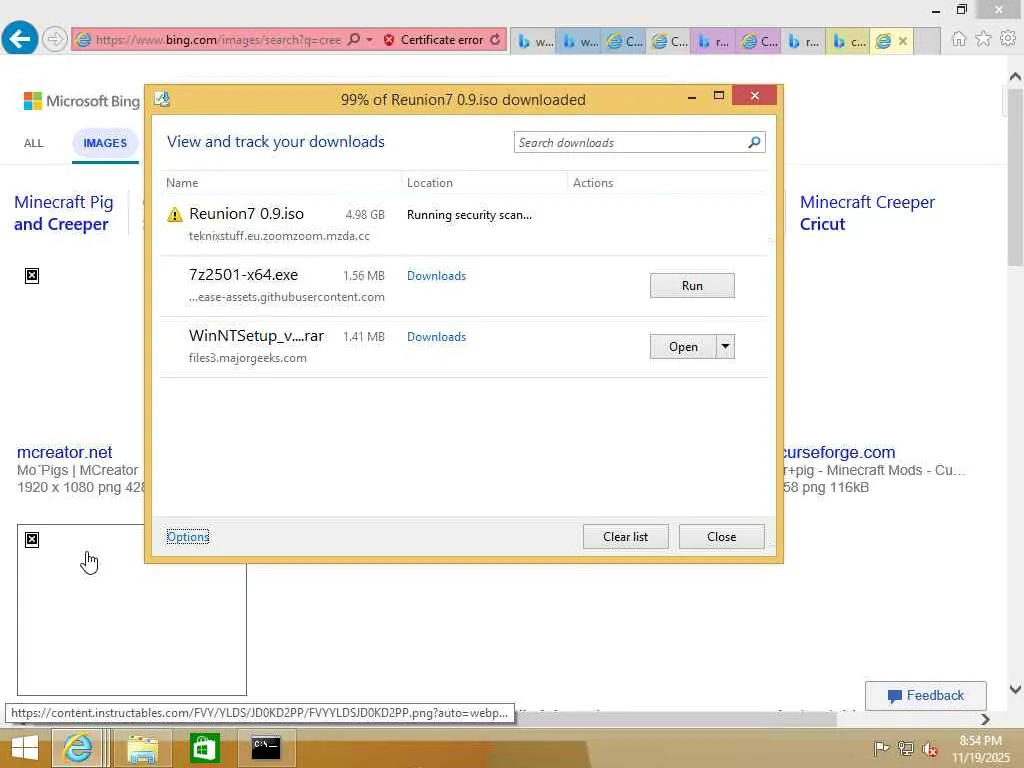This screenshot has height=768, width=1024.
Task: Click the Options link in downloads window
Action: 188,537
